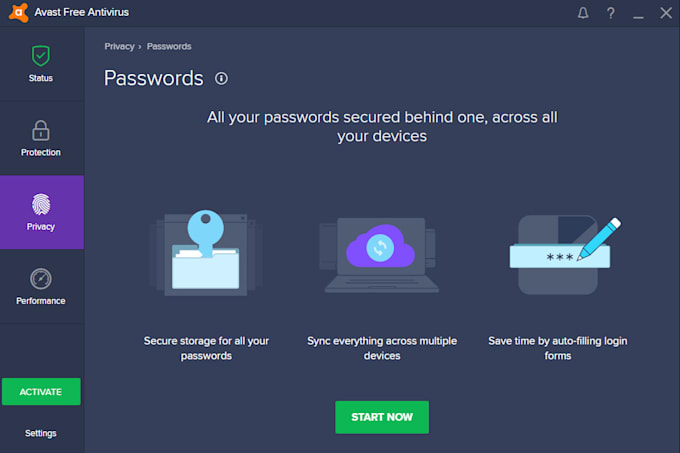Click the Status shield checkmark icon
Image resolution: width=680 pixels, height=453 pixels.
(41, 56)
